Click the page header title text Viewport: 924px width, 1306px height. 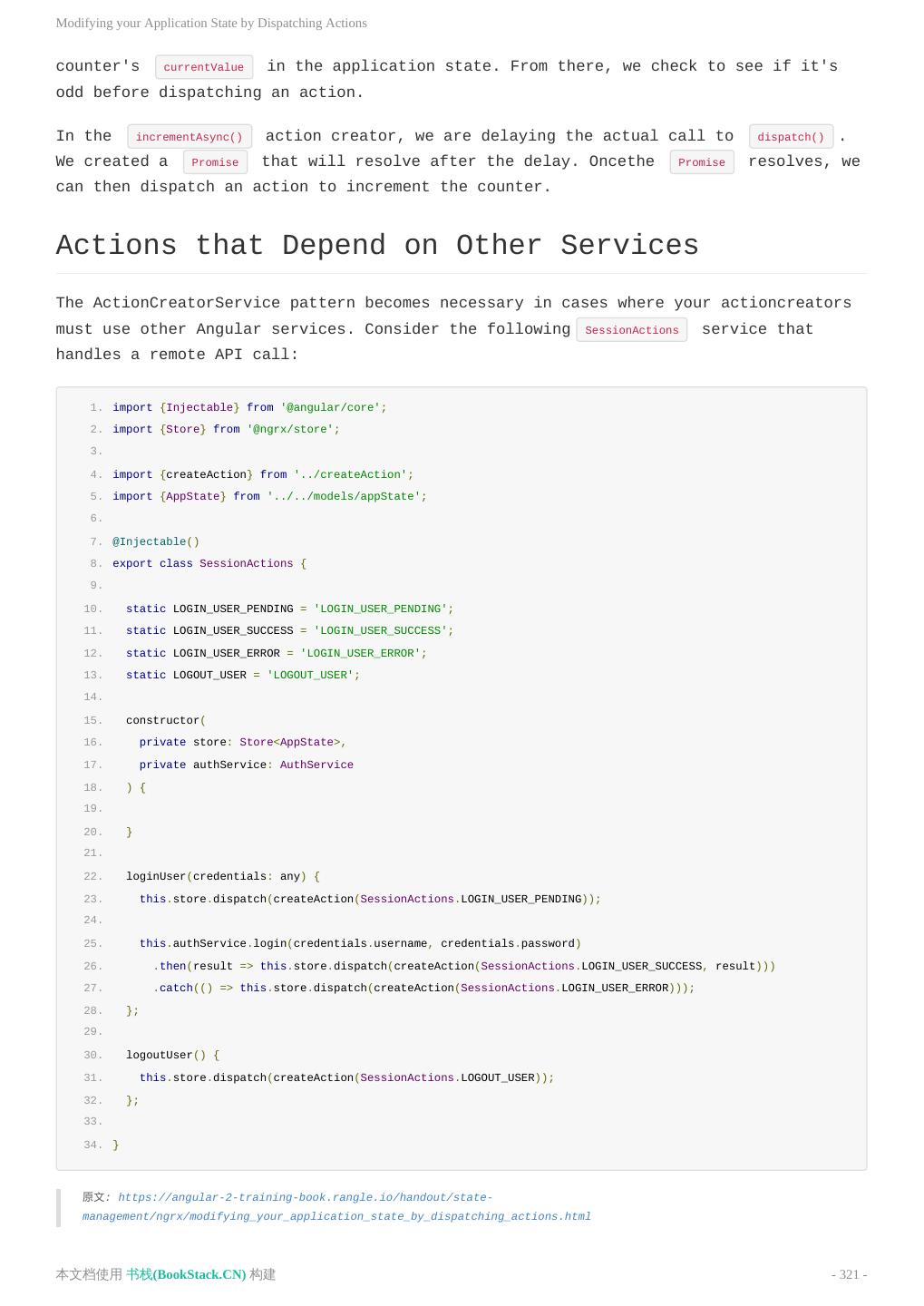point(211,23)
